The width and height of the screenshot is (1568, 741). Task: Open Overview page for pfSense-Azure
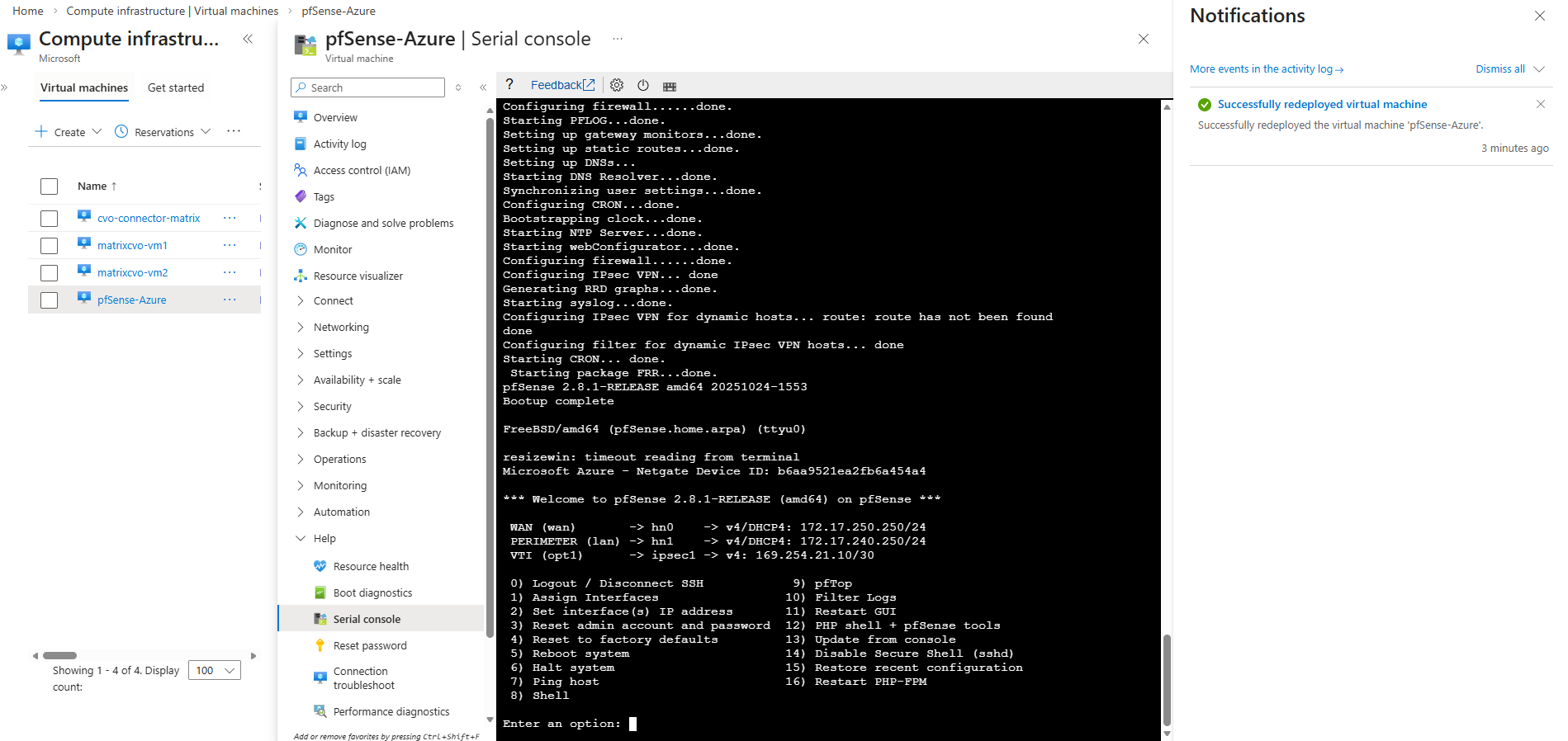click(335, 117)
